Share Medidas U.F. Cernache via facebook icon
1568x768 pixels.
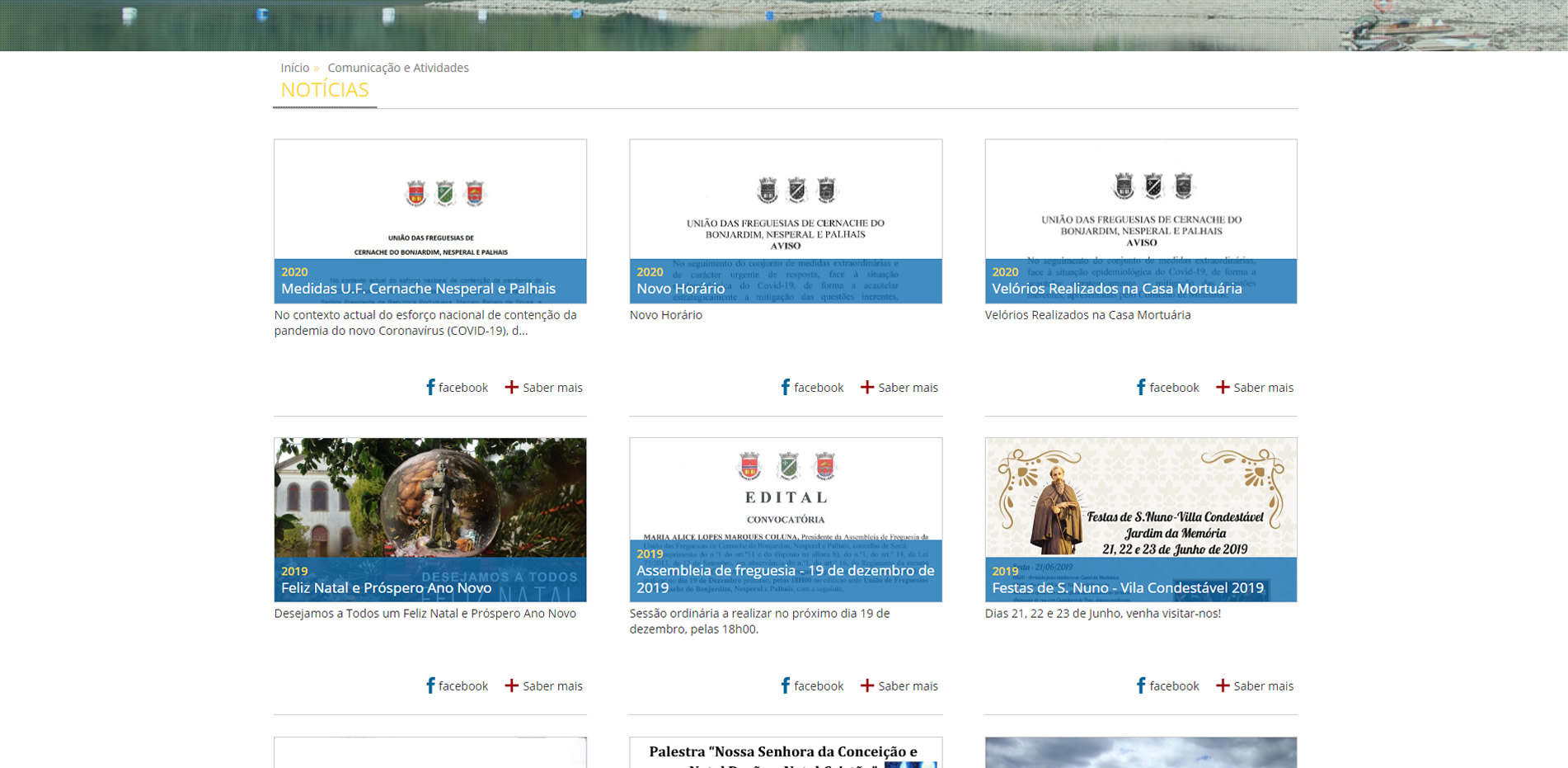[x=430, y=387]
